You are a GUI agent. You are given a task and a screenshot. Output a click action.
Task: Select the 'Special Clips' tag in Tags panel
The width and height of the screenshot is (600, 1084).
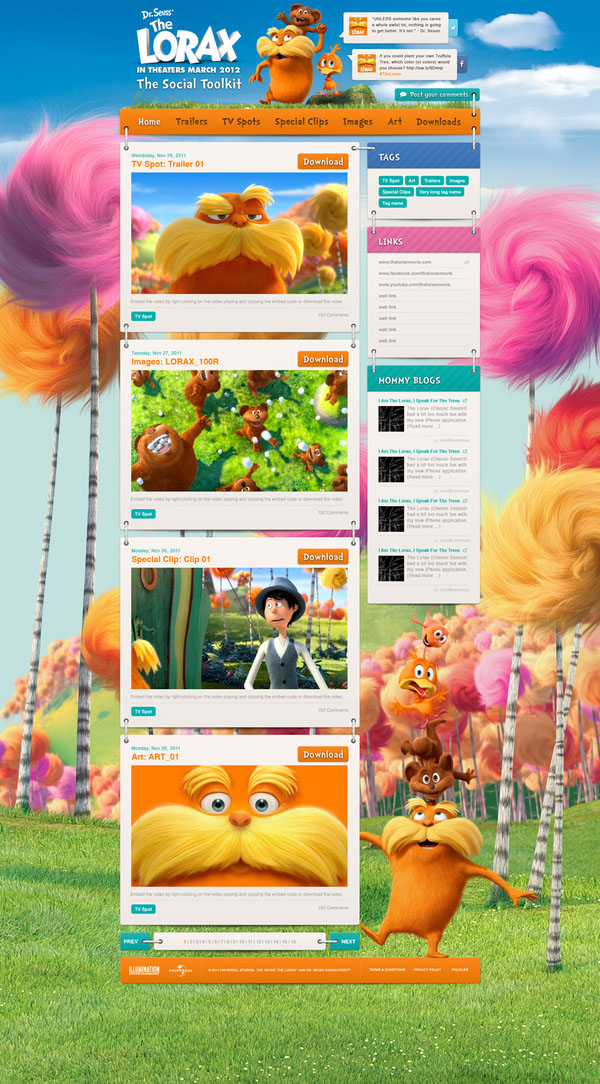click(x=396, y=191)
